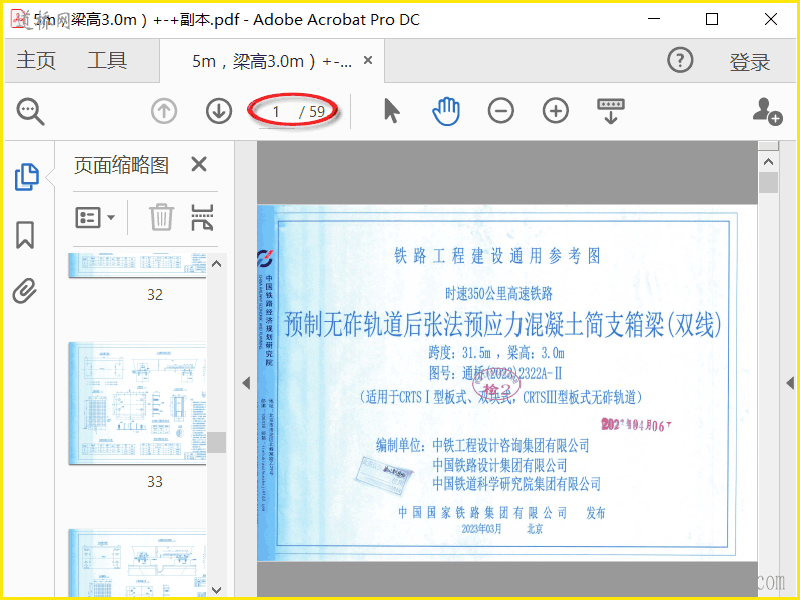Open the search/find text tool
Image resolution: width=800 pixels, height=600 pixels.
pos(30,111)
